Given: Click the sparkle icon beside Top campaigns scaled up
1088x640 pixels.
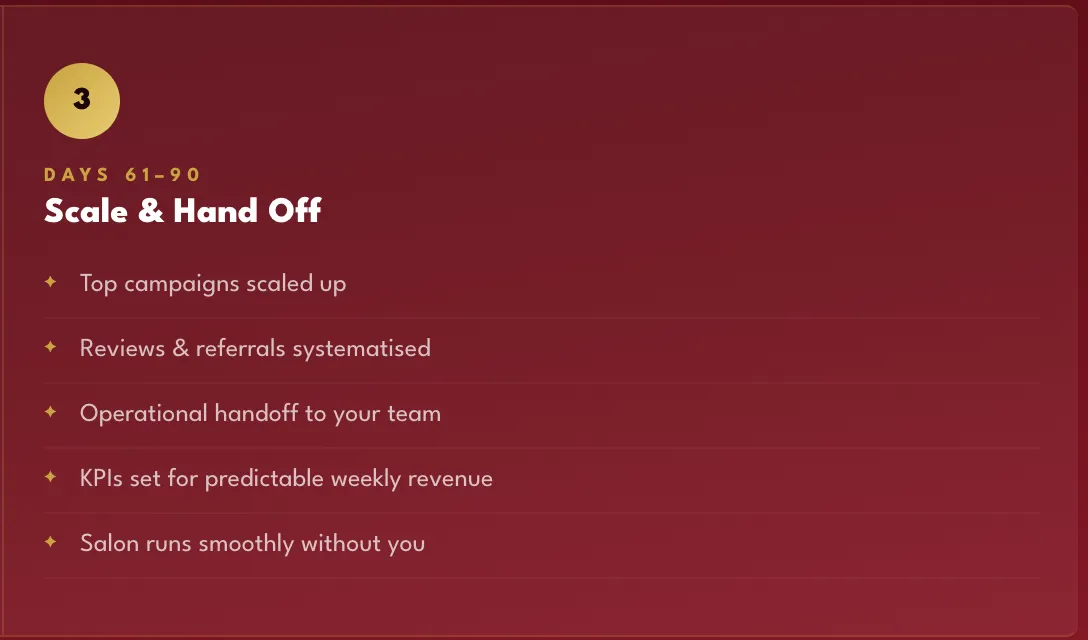Looking at the screenshot, I should [x=51, y=281].
